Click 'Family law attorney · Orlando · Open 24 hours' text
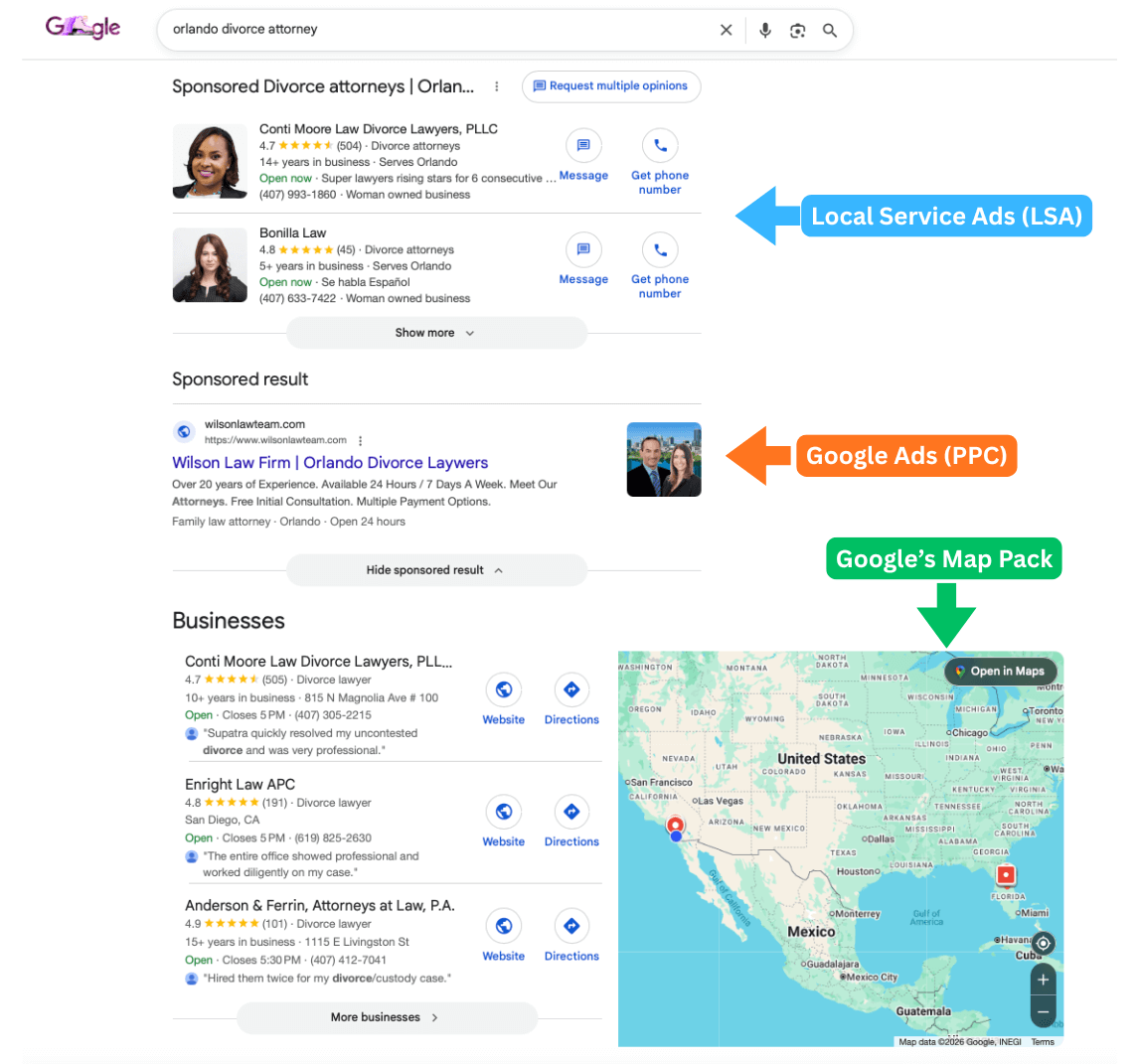The height and width of the screenshot is (1064, 1139). click(x=288, y=522)
